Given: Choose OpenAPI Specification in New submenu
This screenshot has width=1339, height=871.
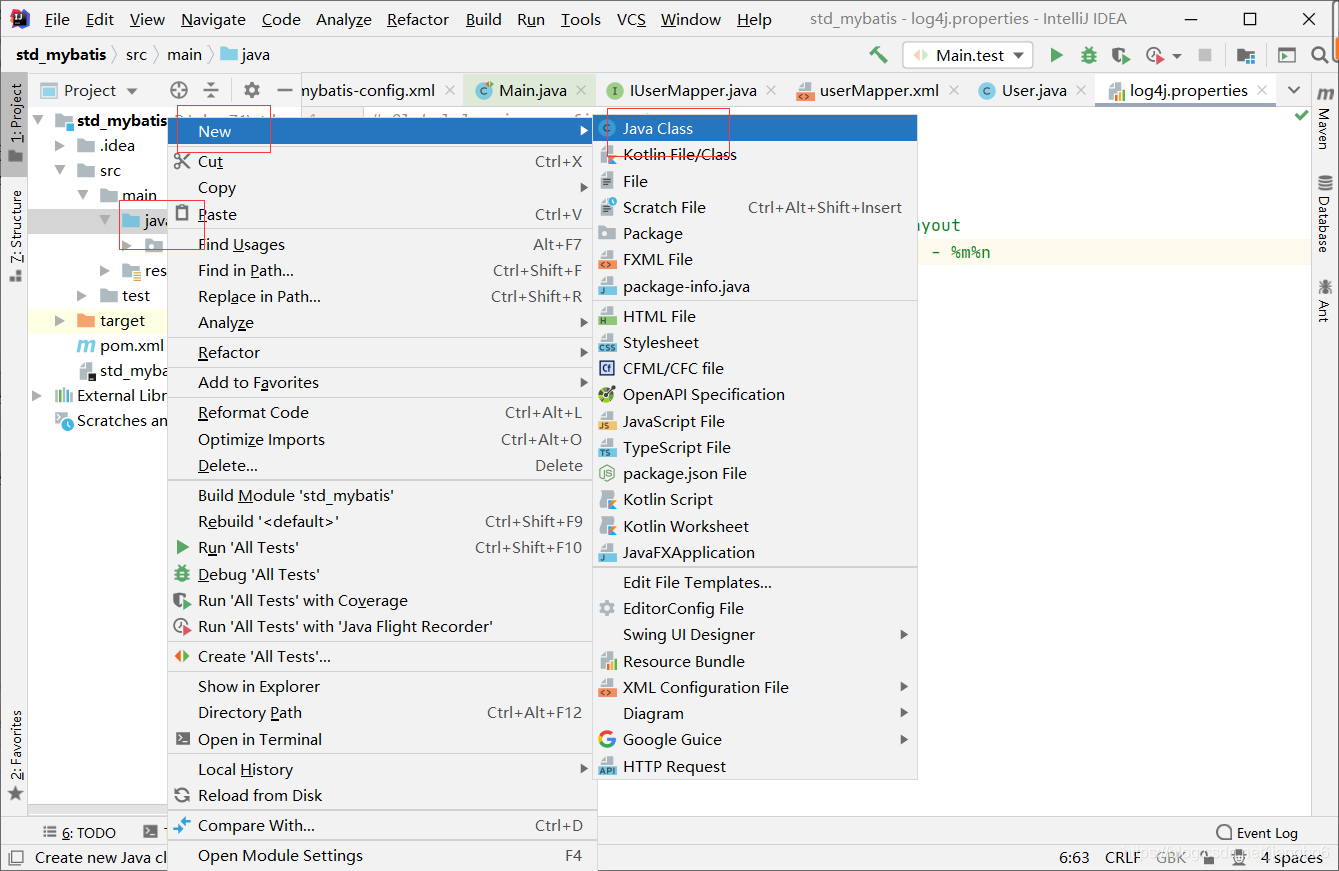Looking at the screenshot, I should [755, 394].
